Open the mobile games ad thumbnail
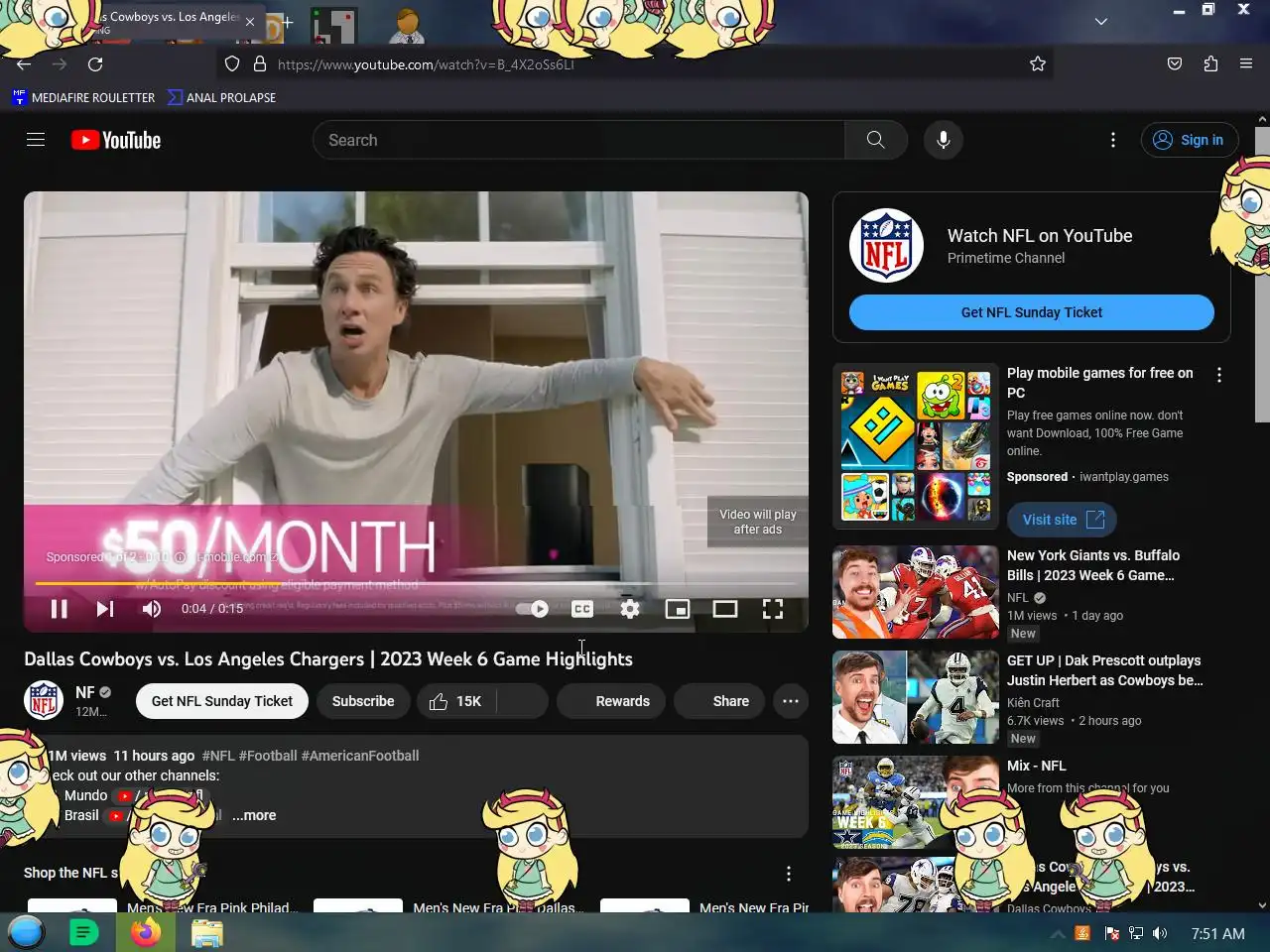 (x=916, y=445)
